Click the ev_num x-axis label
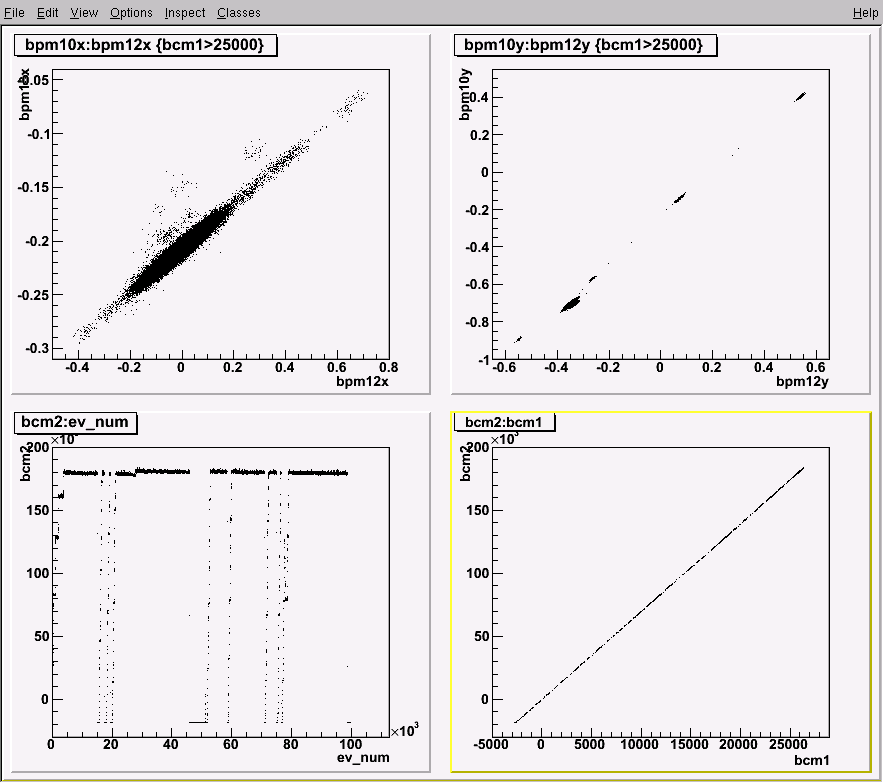883x783 pixels. tap(363, 758)
